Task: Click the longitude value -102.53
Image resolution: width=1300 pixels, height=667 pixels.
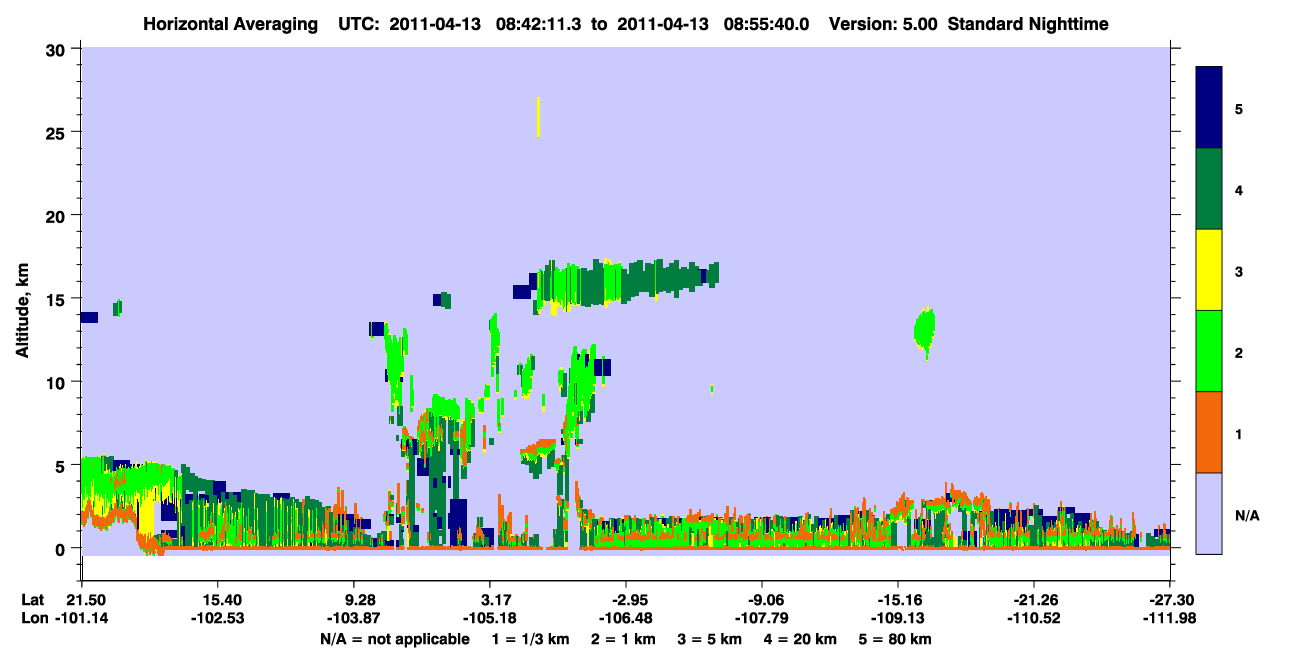Action: click(x=218, y=618)
